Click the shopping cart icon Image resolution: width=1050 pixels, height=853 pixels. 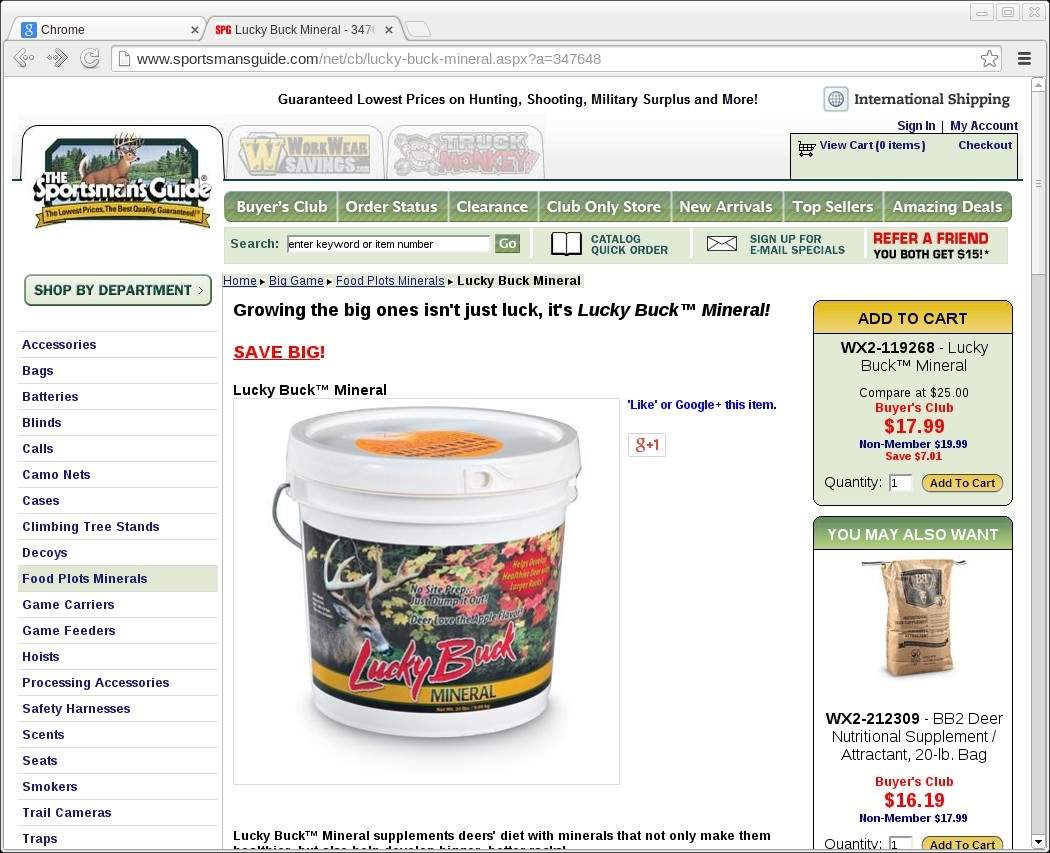[x=806, y=148]
